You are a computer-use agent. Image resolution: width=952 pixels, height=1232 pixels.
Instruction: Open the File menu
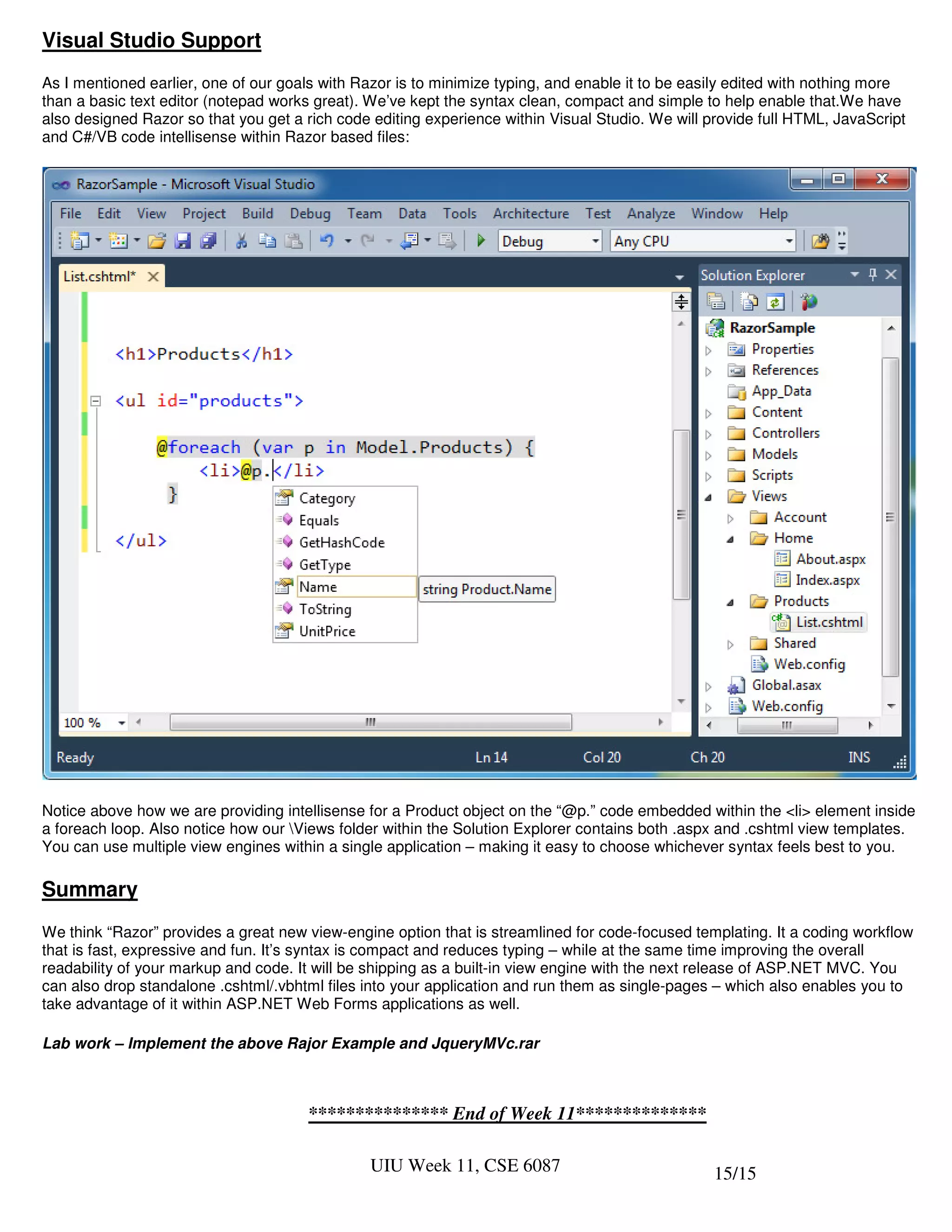coord(71,214)
